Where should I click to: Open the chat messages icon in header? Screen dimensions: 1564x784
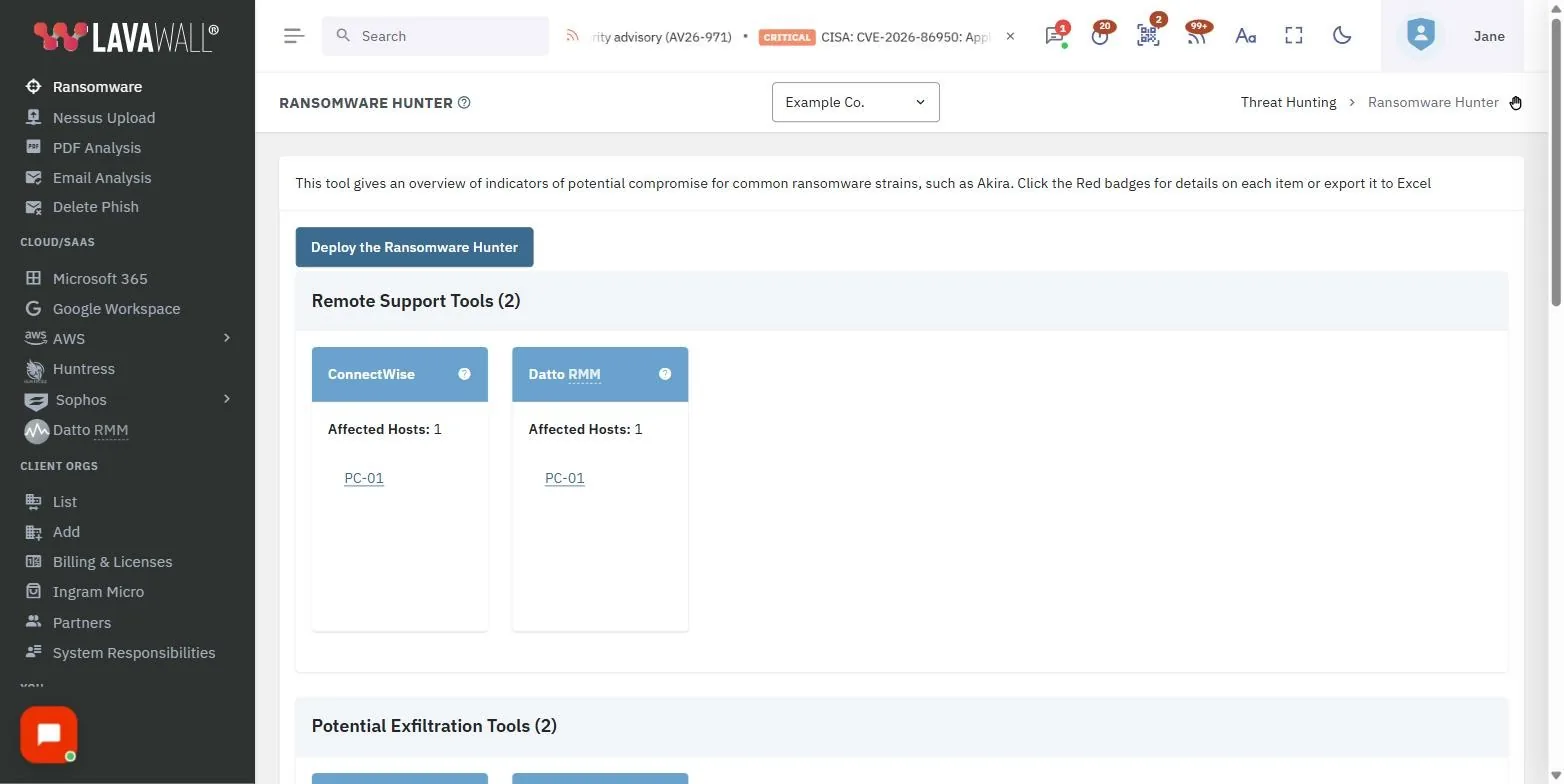coord(1054,36)
